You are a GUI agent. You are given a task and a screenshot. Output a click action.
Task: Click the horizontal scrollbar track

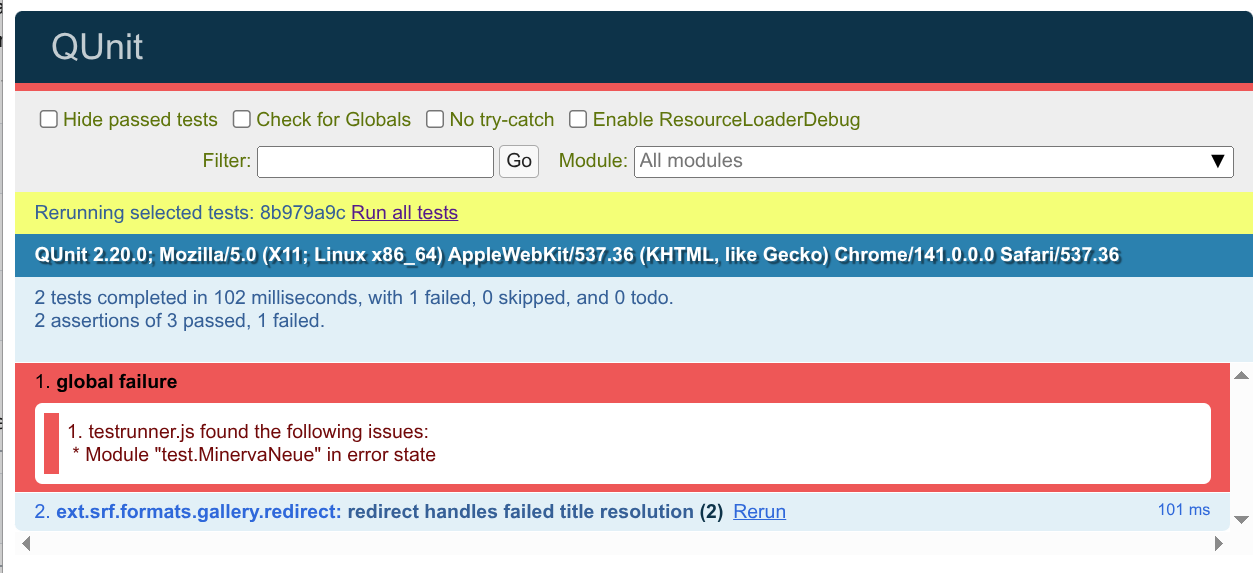(620, 544)
